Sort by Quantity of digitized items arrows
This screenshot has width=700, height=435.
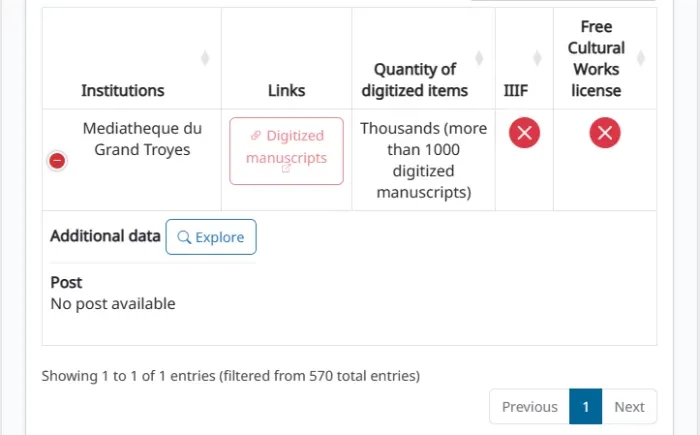(479, 58)
